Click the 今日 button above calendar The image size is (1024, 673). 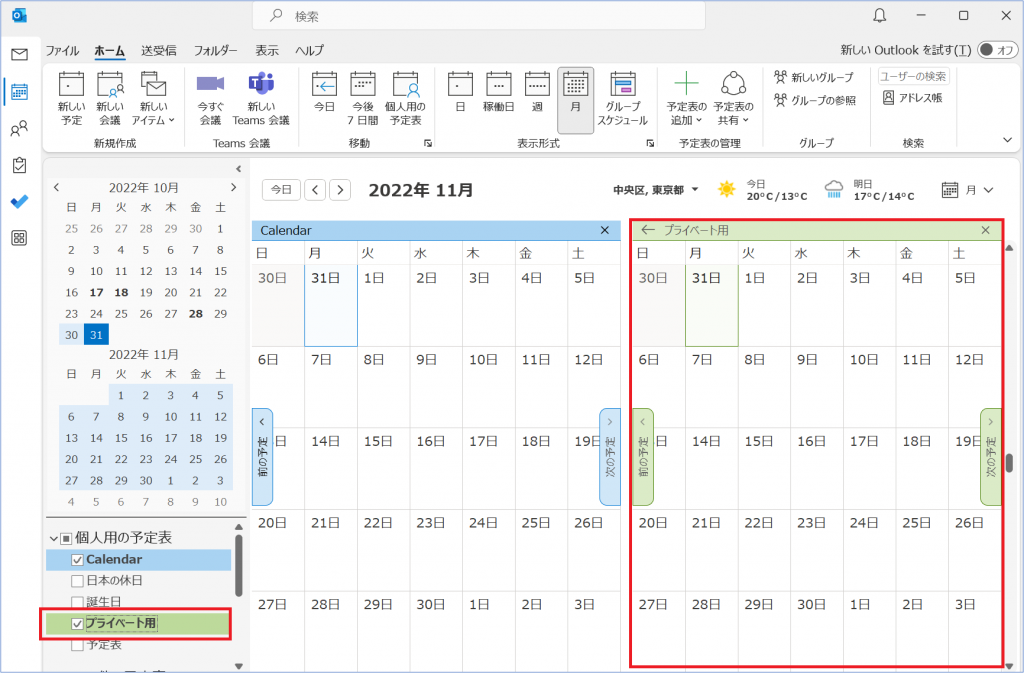[282, 189]
